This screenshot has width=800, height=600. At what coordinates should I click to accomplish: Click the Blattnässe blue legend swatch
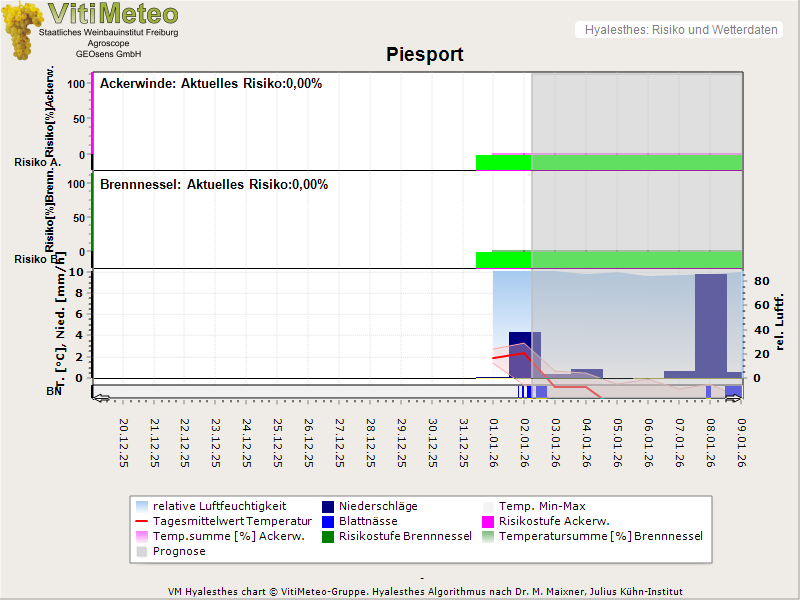pos(327,521)
